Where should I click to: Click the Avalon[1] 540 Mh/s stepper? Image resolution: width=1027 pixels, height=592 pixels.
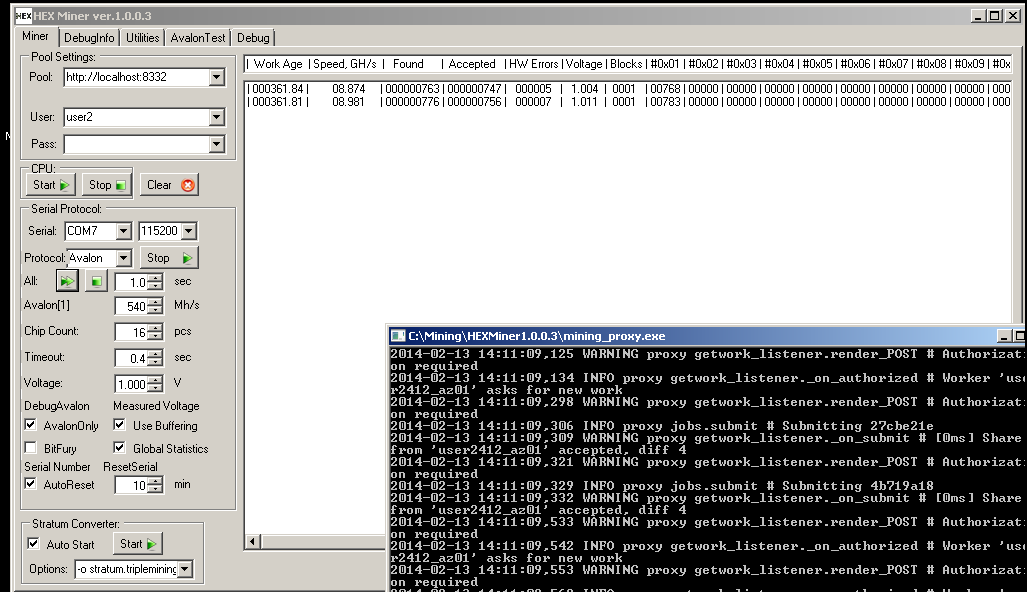[x=155, y=306]
